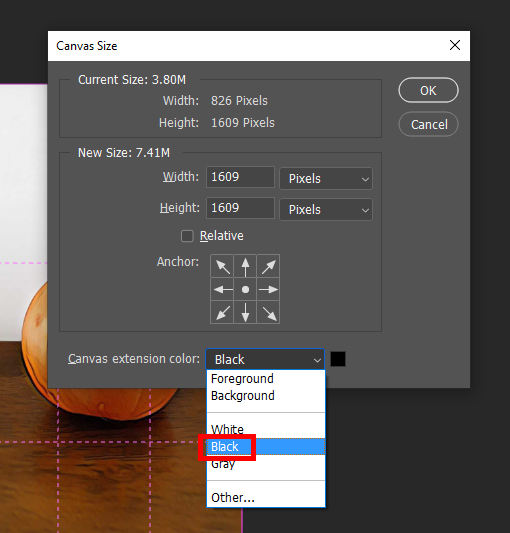Set anchor to top-left arrow
This screenshot has width=510, height=533.
[x=222, y=266]
